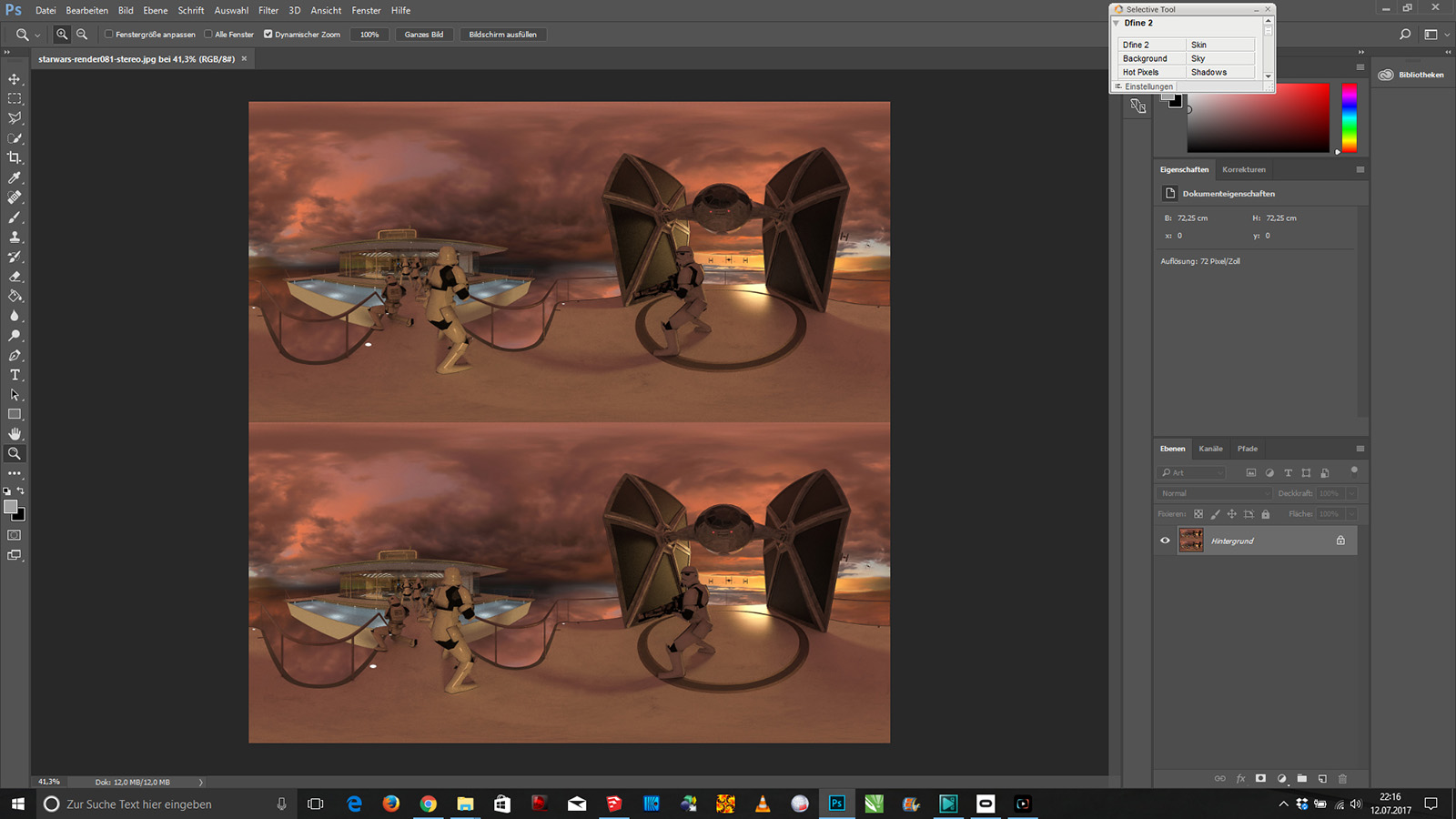Screen dimensions: 1456x819
Task: Open the layer styles fx button
Action: coord(1240,779)
